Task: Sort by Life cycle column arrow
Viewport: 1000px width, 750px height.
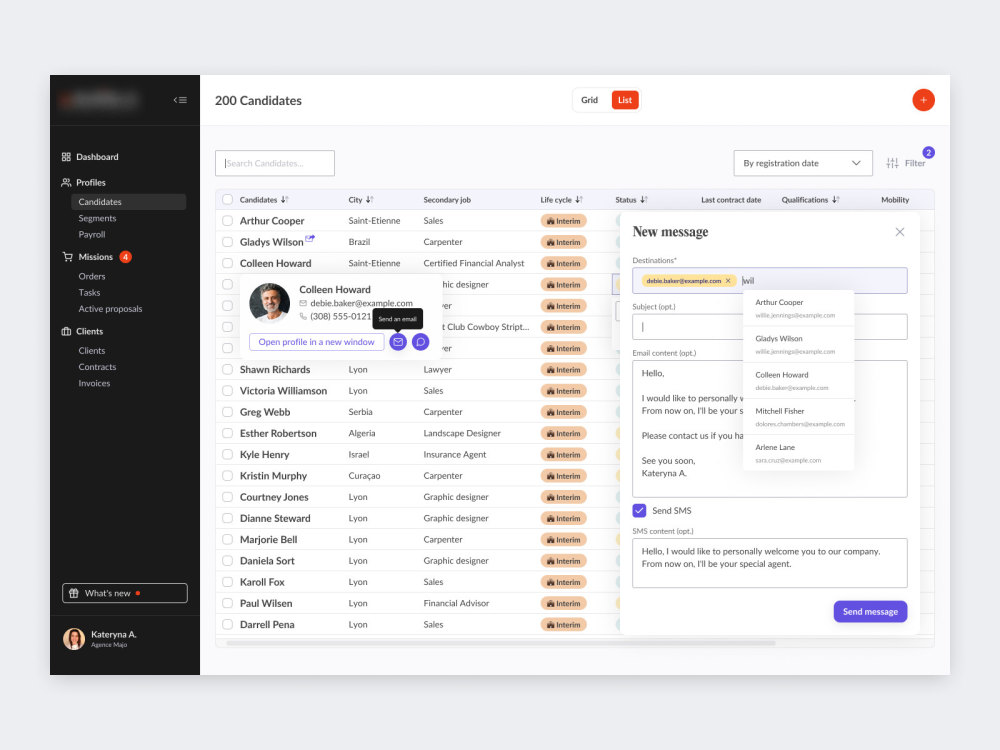Action: point(578,200)
